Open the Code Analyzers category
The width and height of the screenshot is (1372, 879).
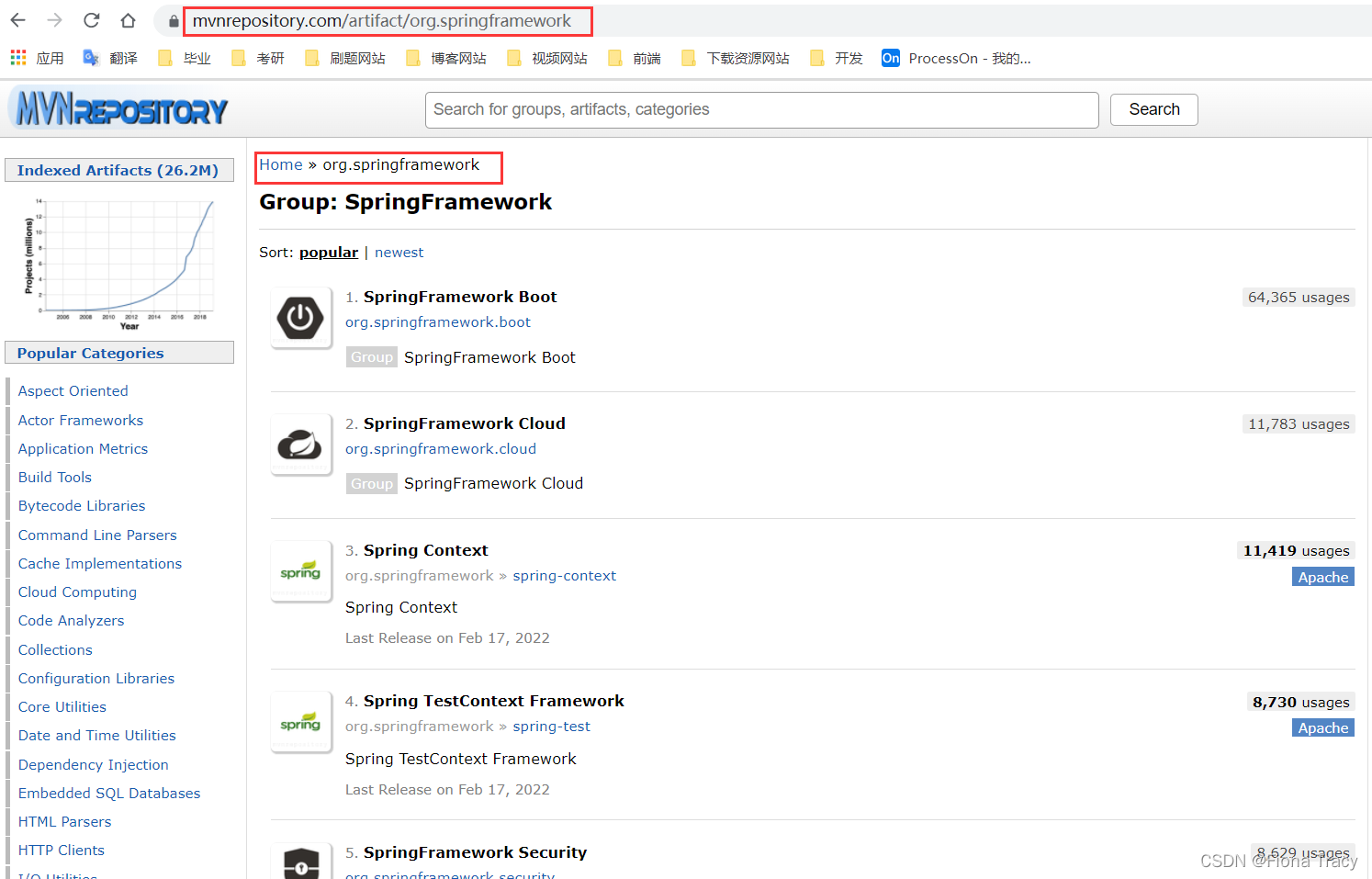coord(72,621)
